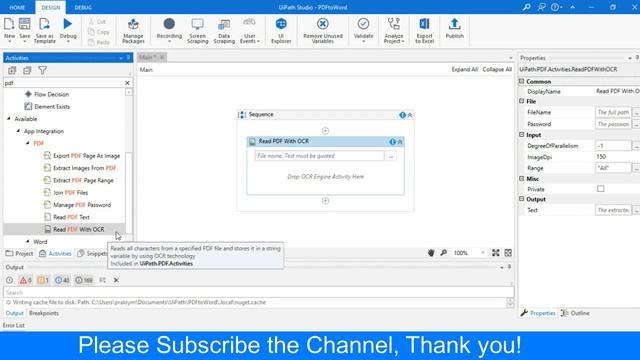The width and height of the screenshot is (640, 360).
Task: Collapse Common properties section
Action: (522, 81)
